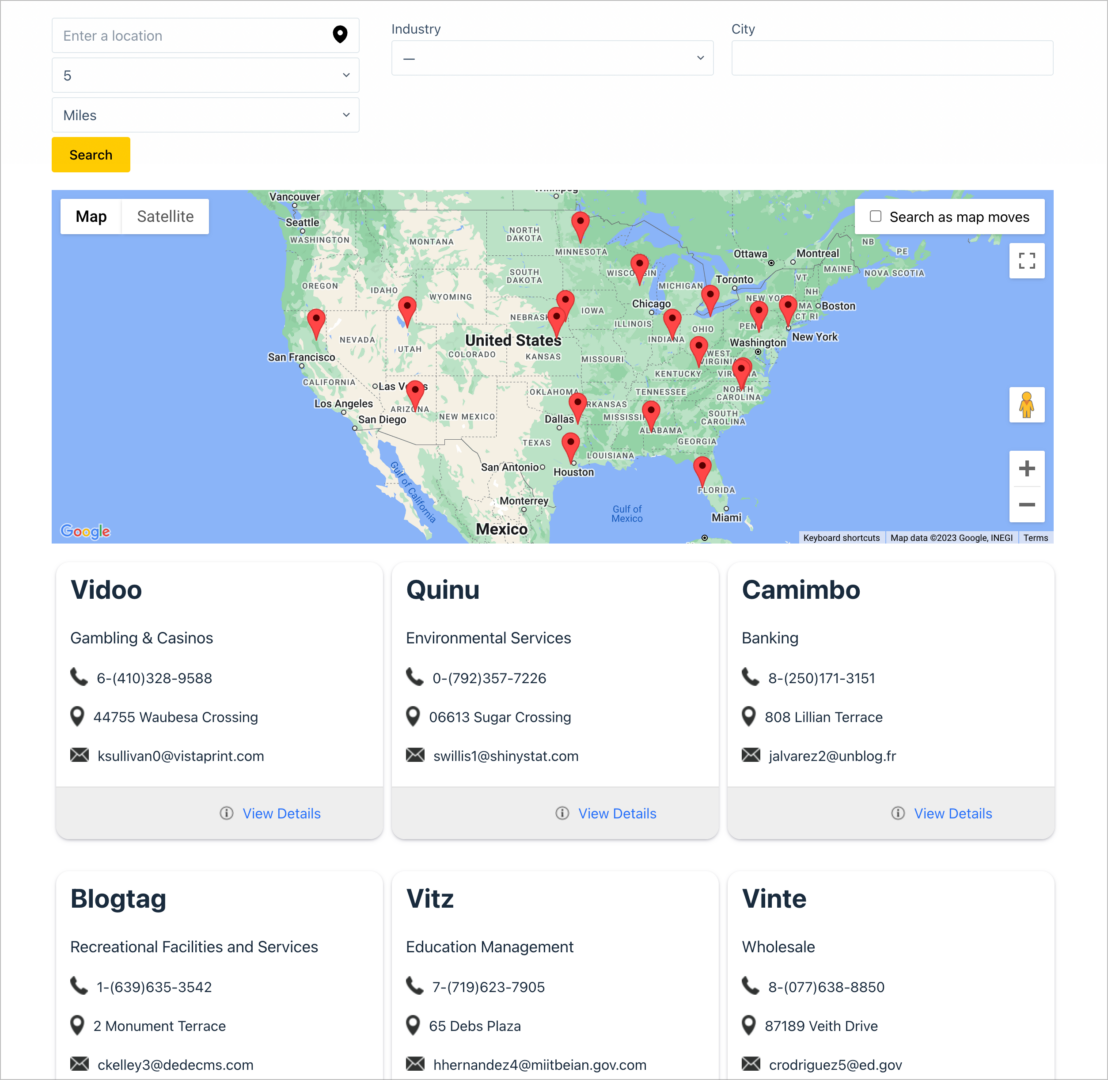1108x1080 pixels.
Task: Click the map marker near San Francisco
Action: click(x=316, y=322)
